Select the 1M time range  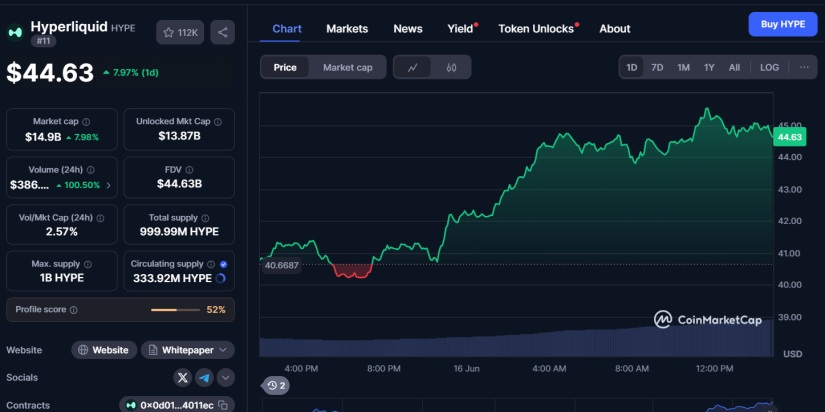point(683,67)
